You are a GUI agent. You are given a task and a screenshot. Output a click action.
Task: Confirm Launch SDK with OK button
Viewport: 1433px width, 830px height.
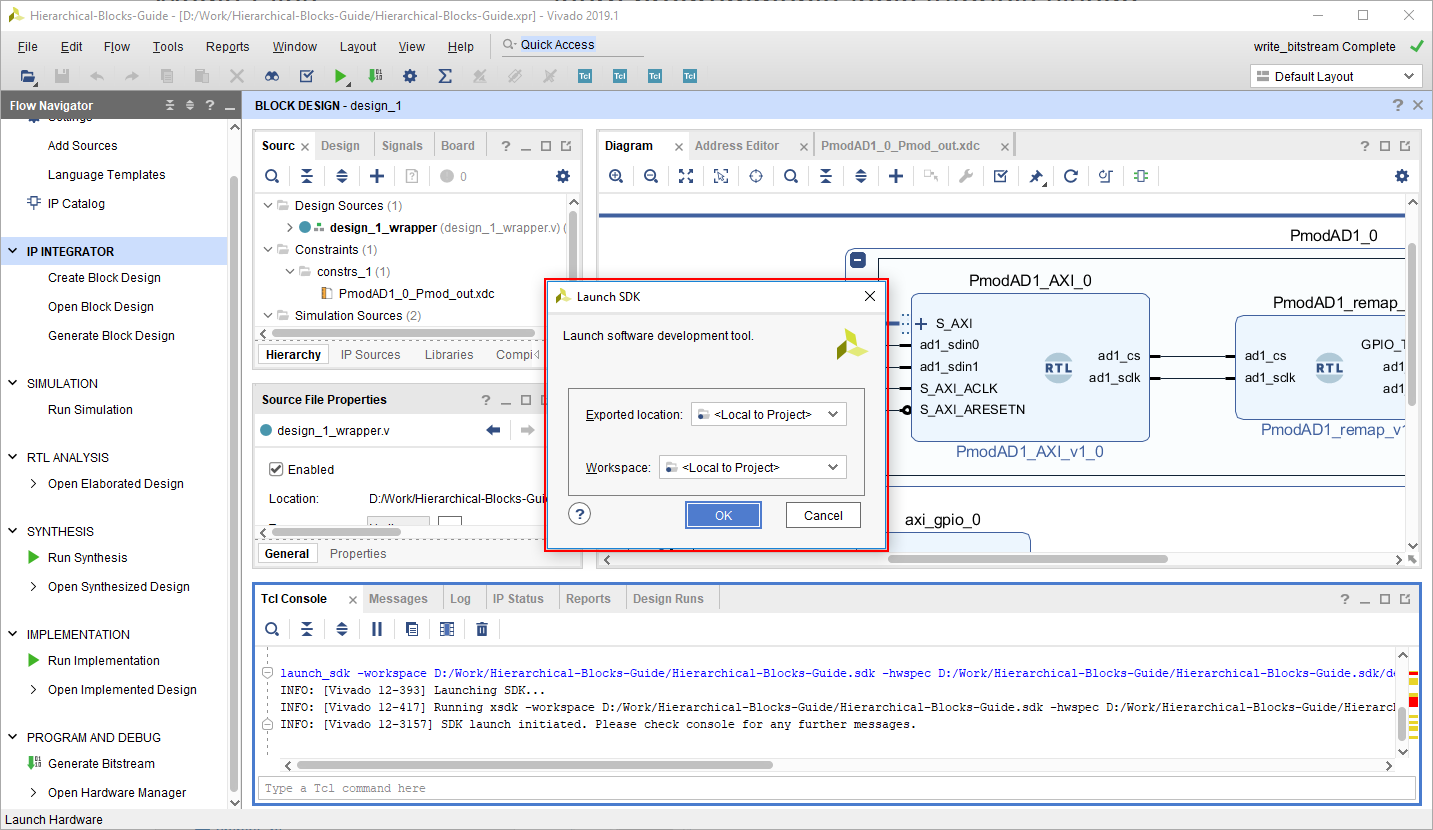pos(724,515)
